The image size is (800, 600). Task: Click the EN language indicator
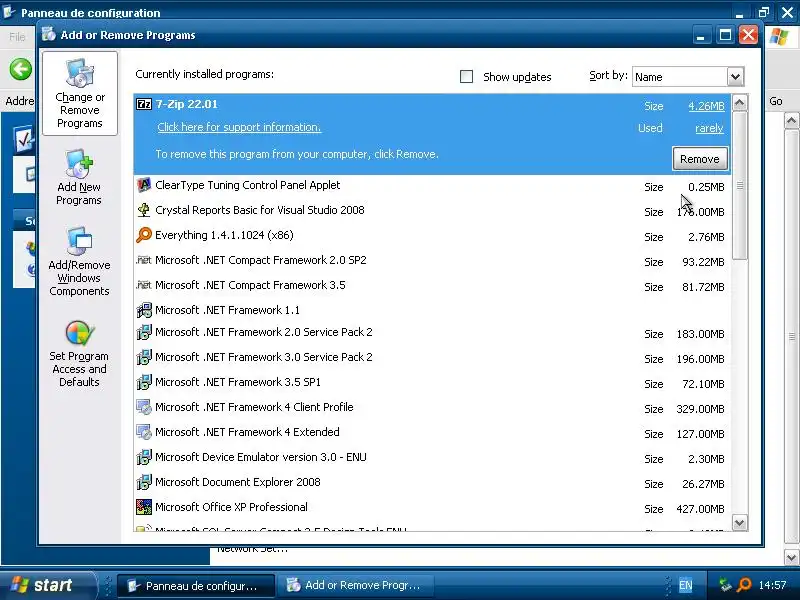tap(686, 585)
